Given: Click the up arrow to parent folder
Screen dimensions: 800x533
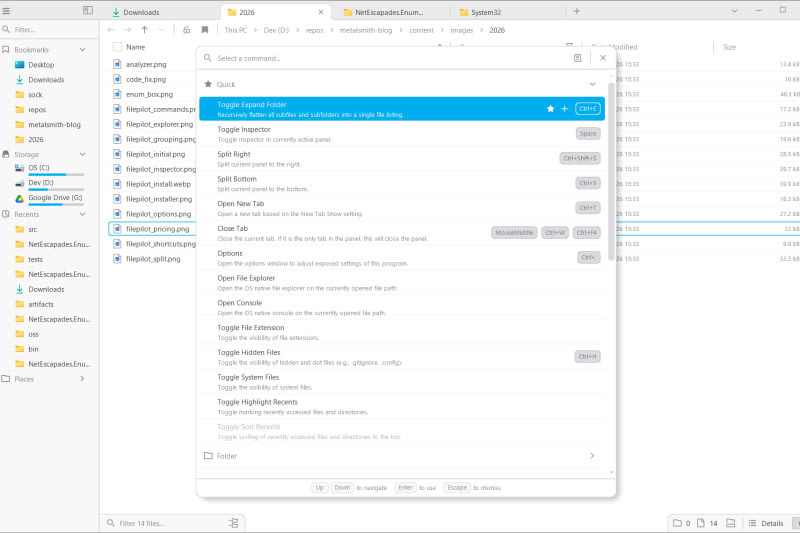Looking at the screenshot, I should [144, 30].
